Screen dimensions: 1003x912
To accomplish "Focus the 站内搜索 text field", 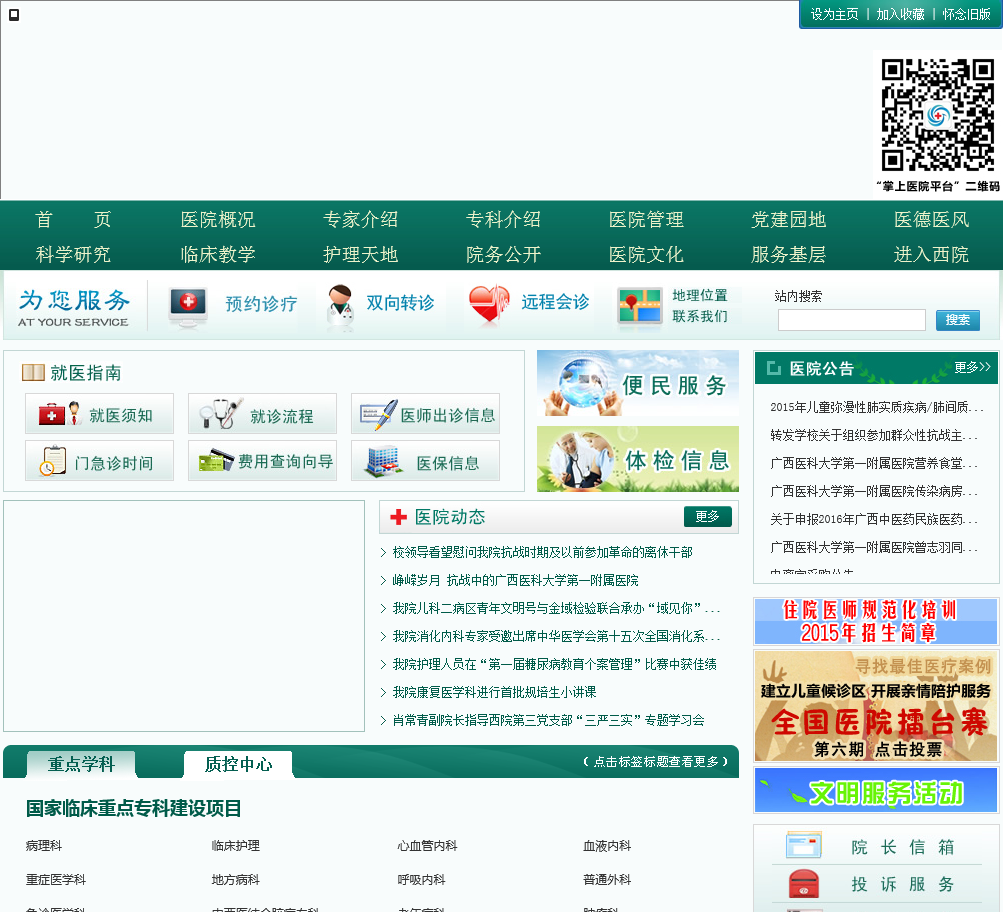I will (x=851, y=320).
